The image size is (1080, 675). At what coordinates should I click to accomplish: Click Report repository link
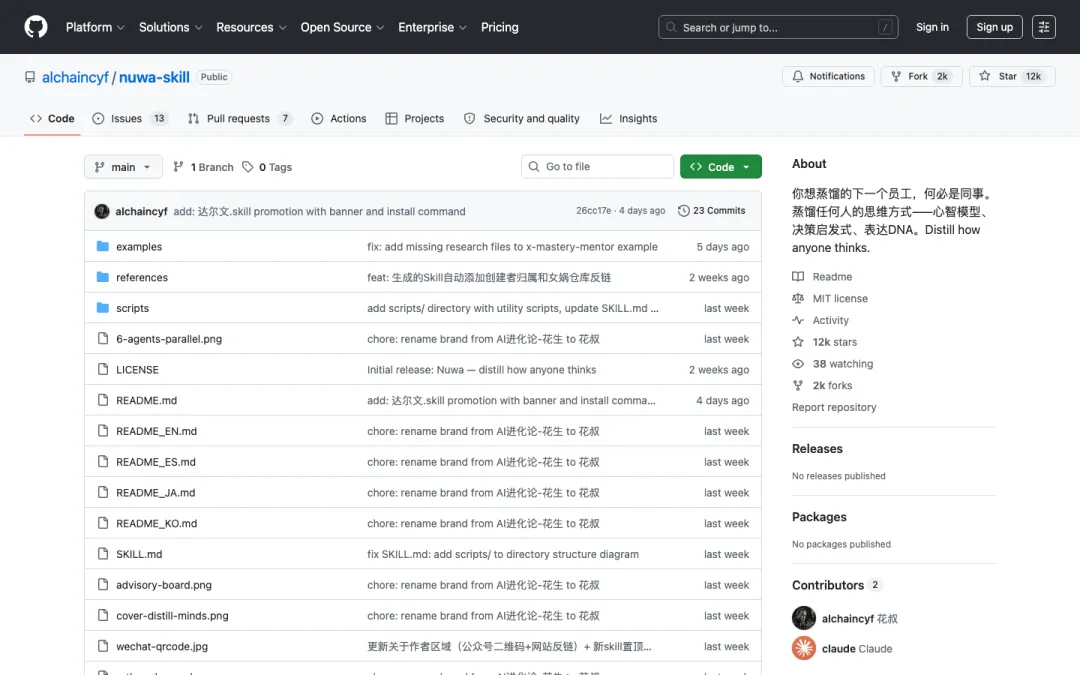pyautogui.click(x=833, y=407)
